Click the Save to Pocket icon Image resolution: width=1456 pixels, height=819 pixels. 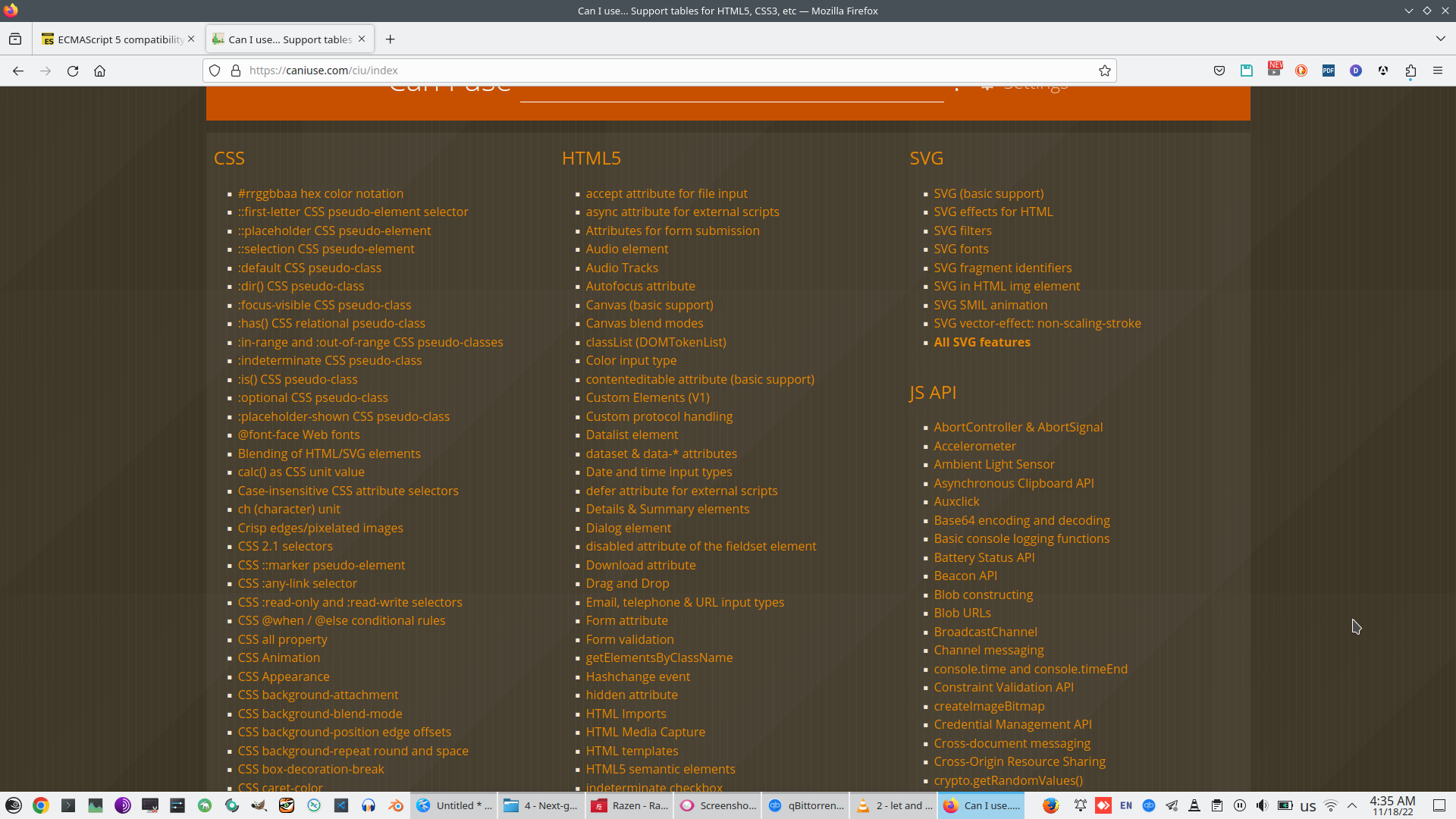(x=1219, y=71)
